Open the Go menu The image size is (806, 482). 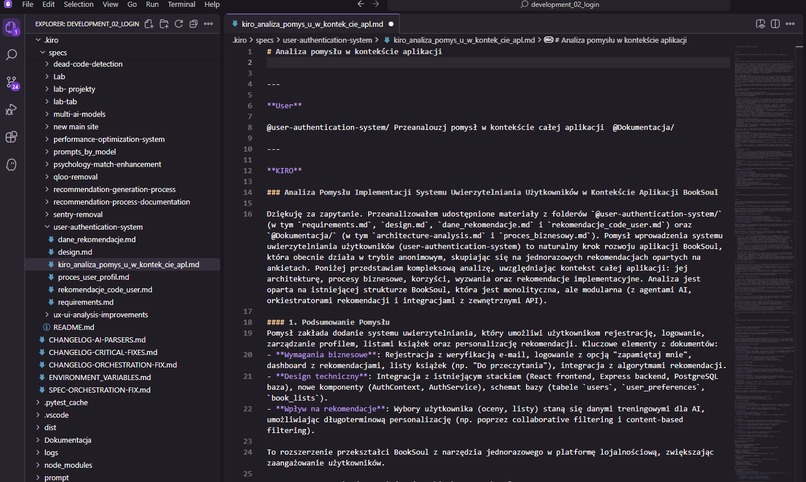pyautogui.click(x=132, y=4)
